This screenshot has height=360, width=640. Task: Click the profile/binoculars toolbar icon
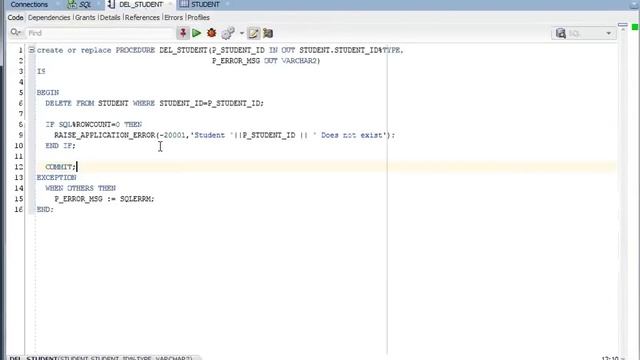[268, 33]
